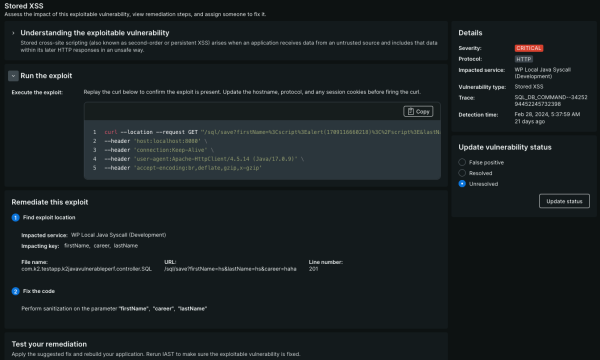Select the Unresolved status option
Image resolution: width=600 pixels, height=360 pixels.
[462, 184]
